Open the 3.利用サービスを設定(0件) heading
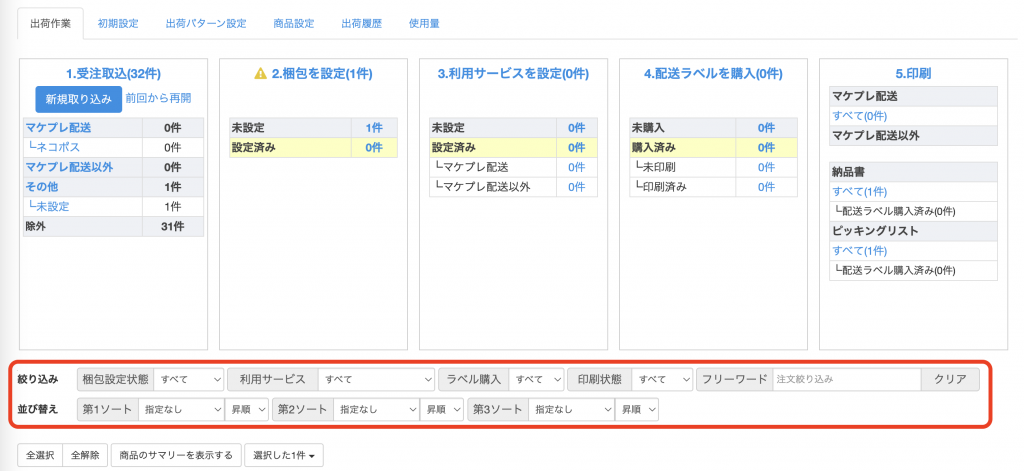The image size is (1024, 471). (513, 74)
